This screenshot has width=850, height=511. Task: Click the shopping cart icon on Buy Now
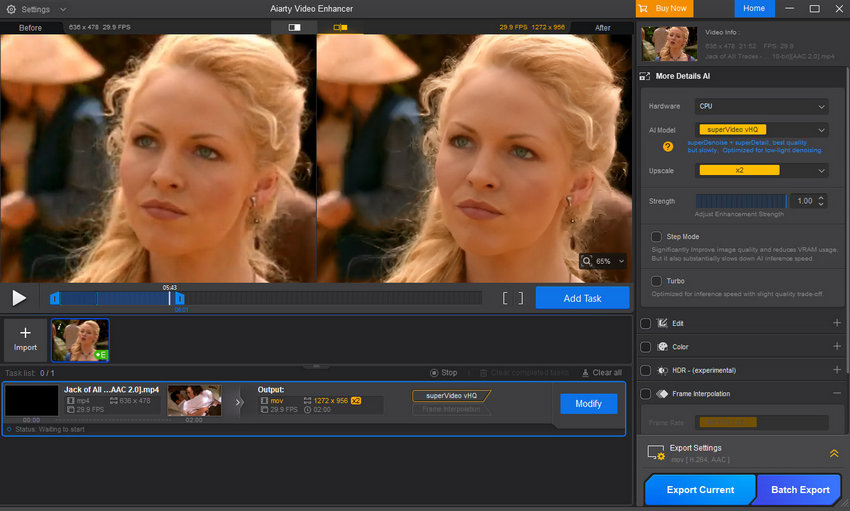pos(643,9)
